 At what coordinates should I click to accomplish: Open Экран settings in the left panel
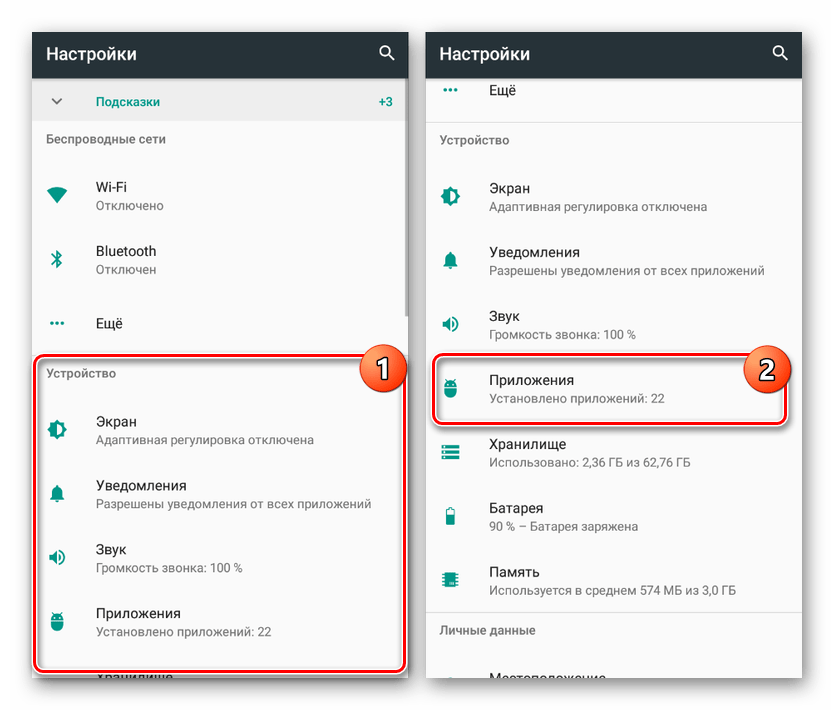[220, 430]
